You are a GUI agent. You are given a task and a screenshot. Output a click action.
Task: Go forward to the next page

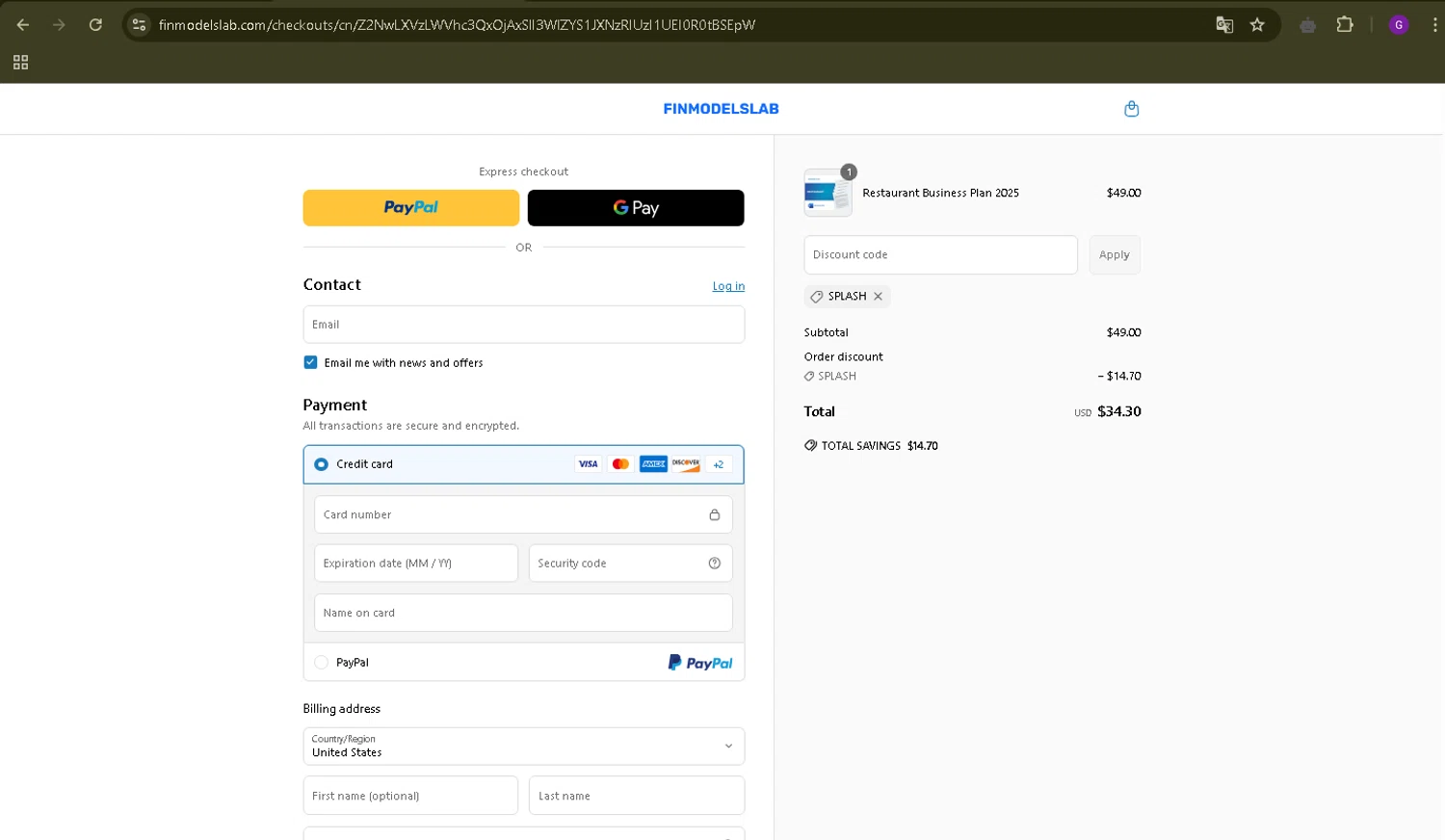[x=59, y=25]
